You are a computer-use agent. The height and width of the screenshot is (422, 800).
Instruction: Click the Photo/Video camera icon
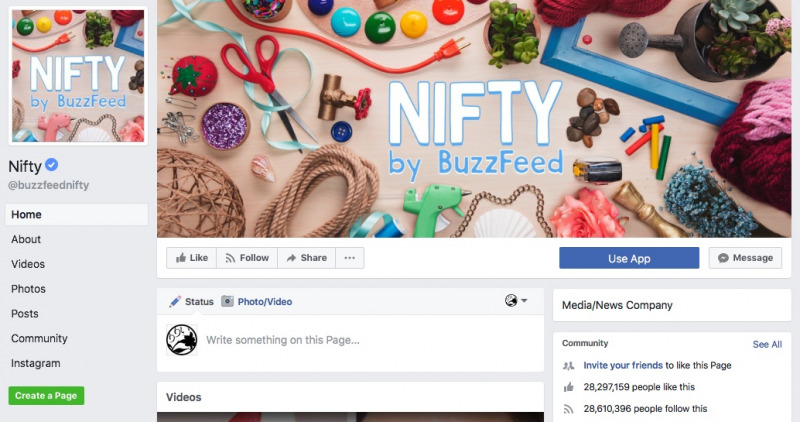click(x=227, y=302)
